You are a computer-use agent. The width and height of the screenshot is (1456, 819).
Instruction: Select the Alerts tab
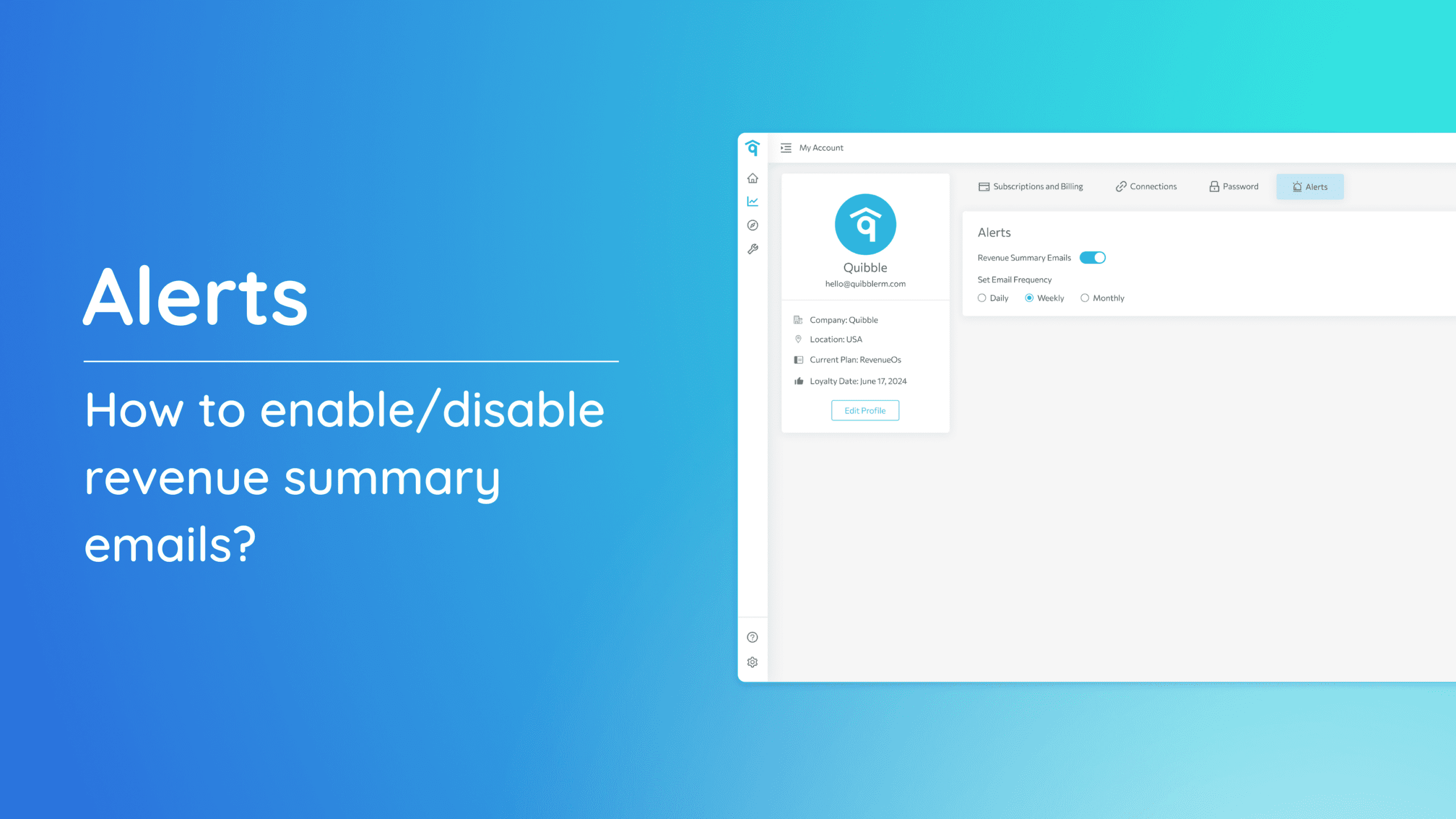pos(1310,187)
